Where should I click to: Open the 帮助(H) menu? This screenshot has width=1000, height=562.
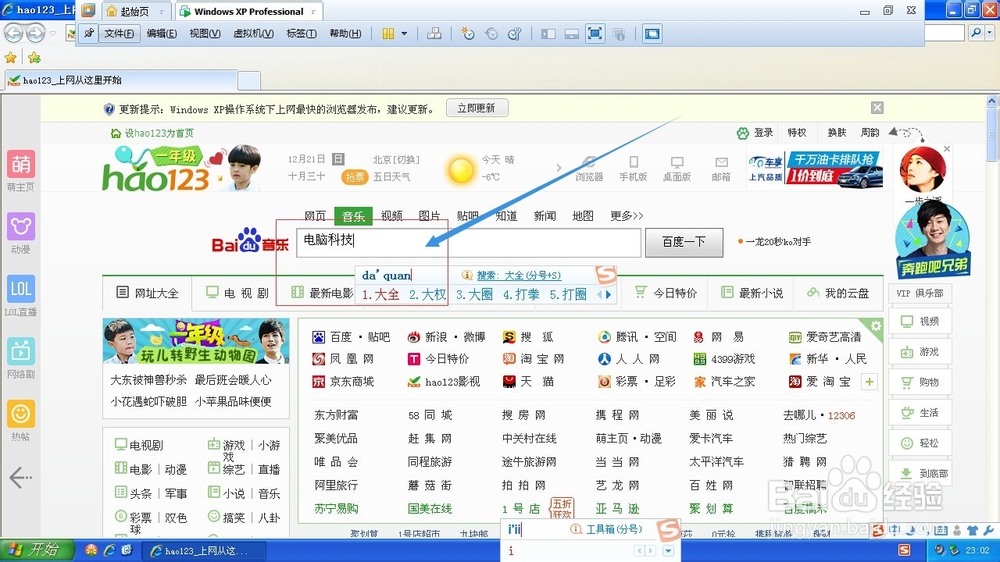pyautogui.click(x=345, y=33)
